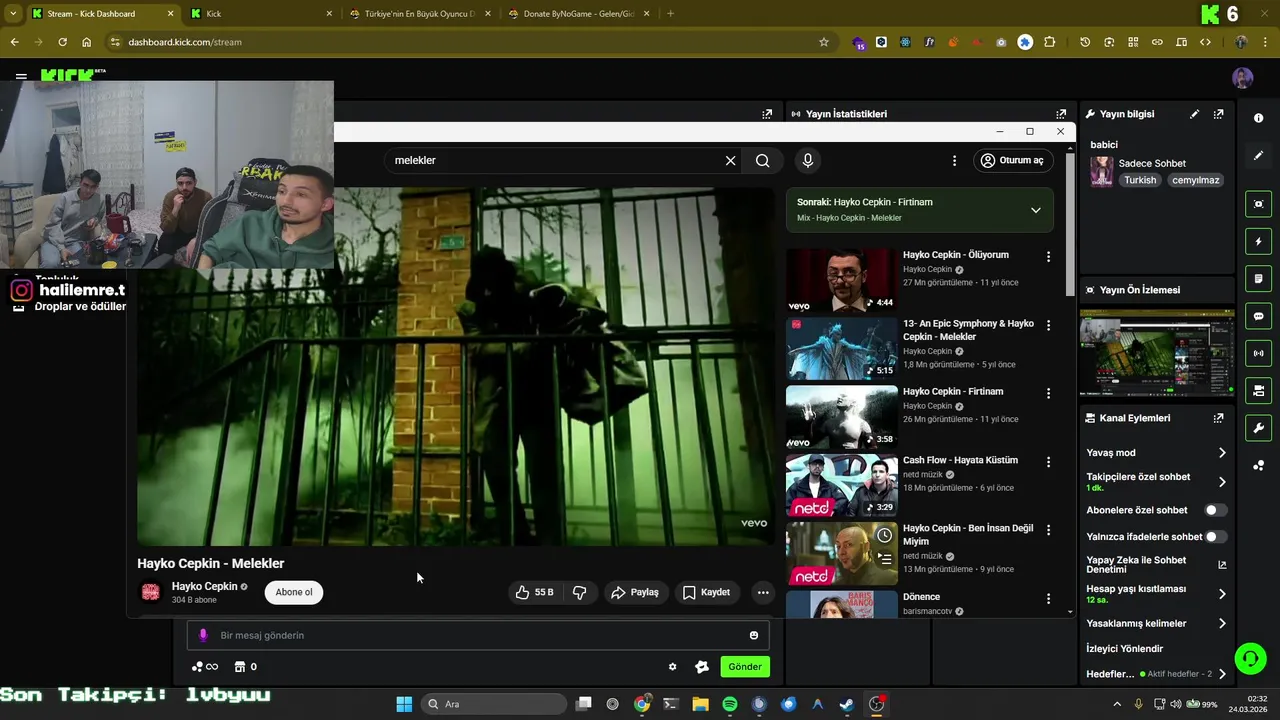Viewport: 1280px width, 720px height.
Task: Toggle Yalnızca ifadelerle sohbet switch
Action: click(x=1215, y=537)
